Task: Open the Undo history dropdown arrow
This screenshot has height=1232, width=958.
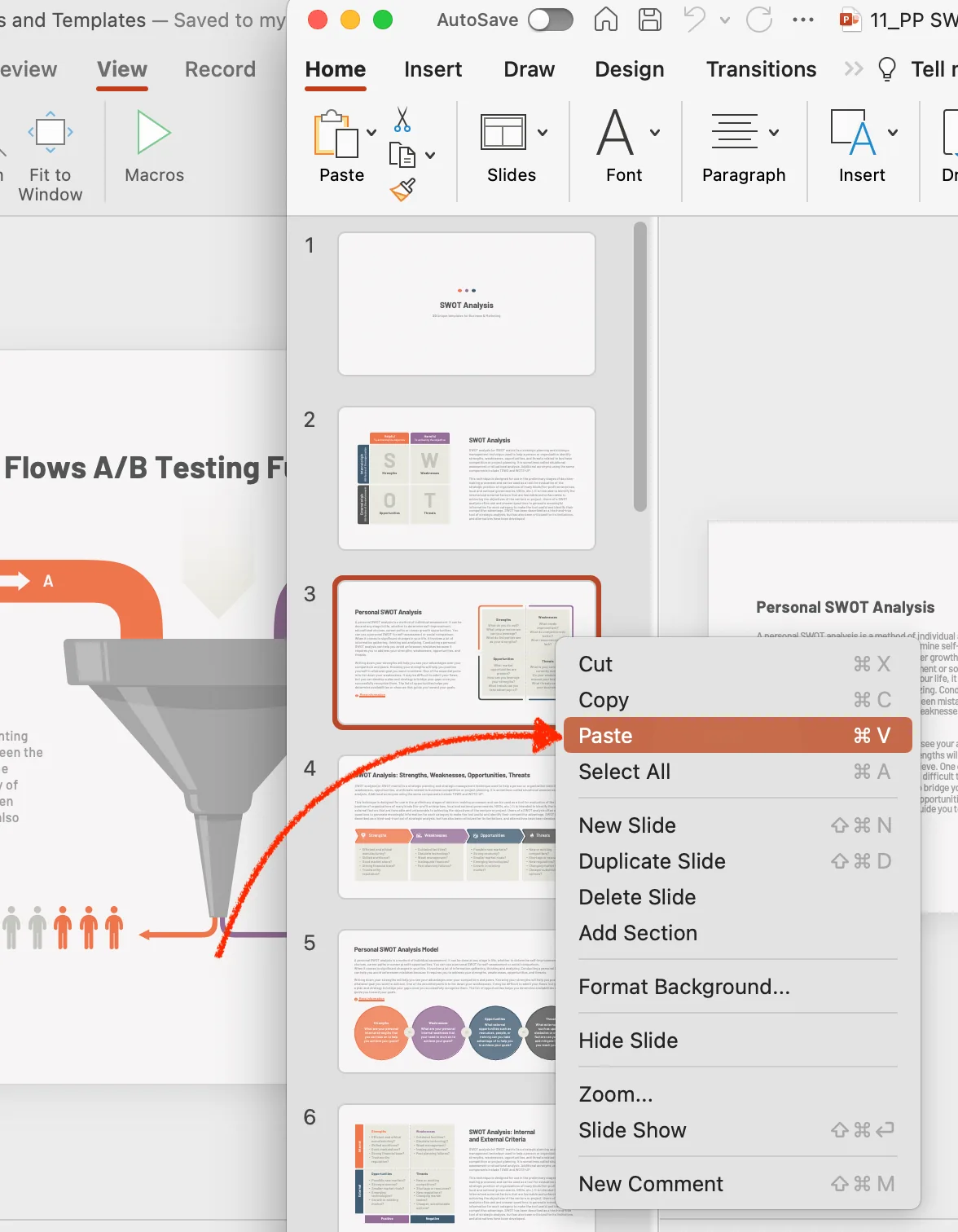Action: pos(725,20)
